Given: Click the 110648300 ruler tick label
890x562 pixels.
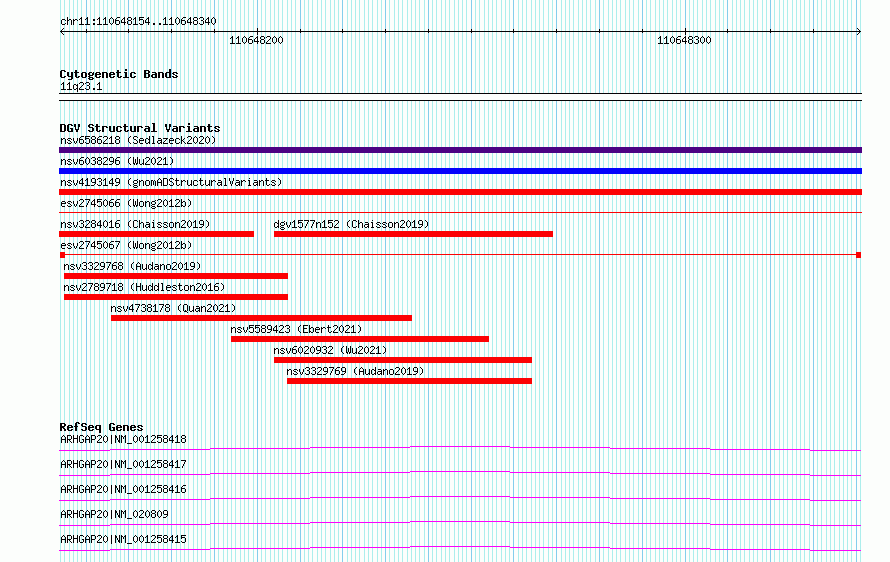Looking at the screenshot, I should click(684, 40).
